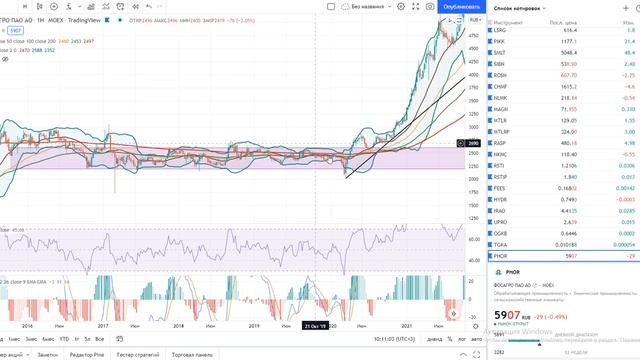Select the chart layout square icon

[331, 7]
